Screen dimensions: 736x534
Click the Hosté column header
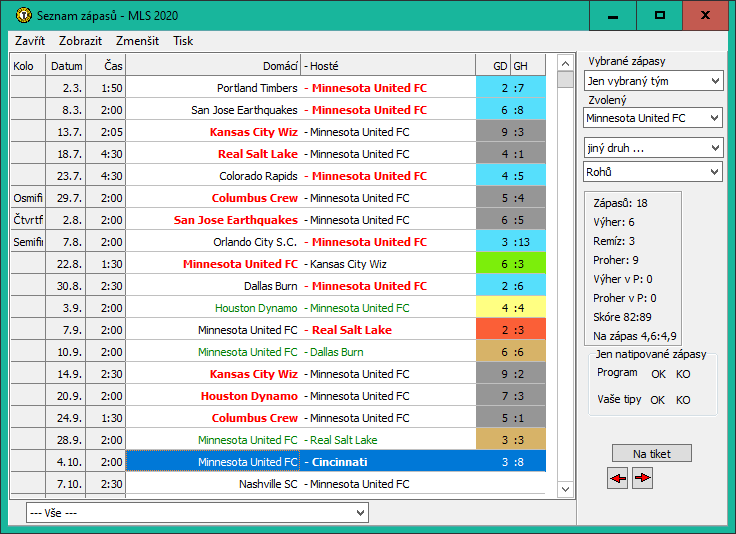pos(388,66)
